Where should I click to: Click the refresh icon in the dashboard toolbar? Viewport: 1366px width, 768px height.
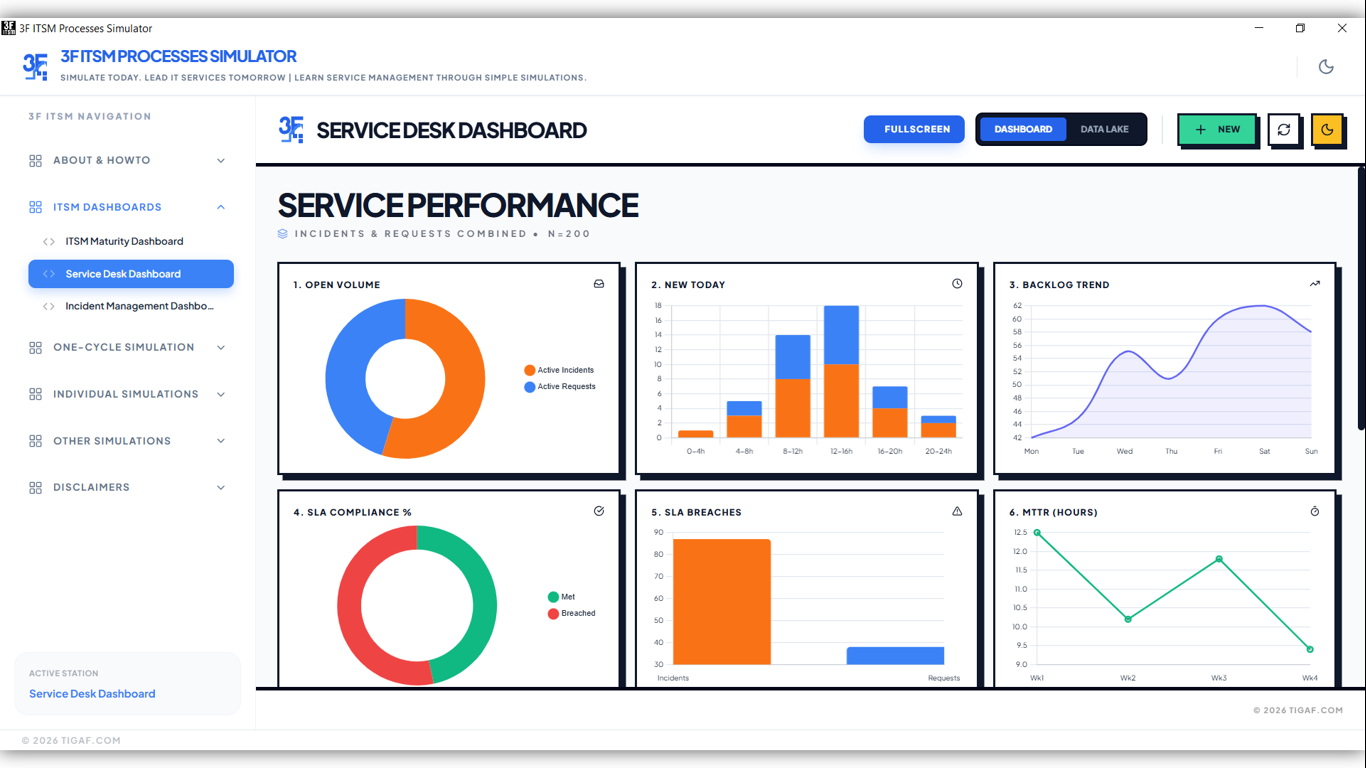pyautogui.click(x=1284, y=129)
